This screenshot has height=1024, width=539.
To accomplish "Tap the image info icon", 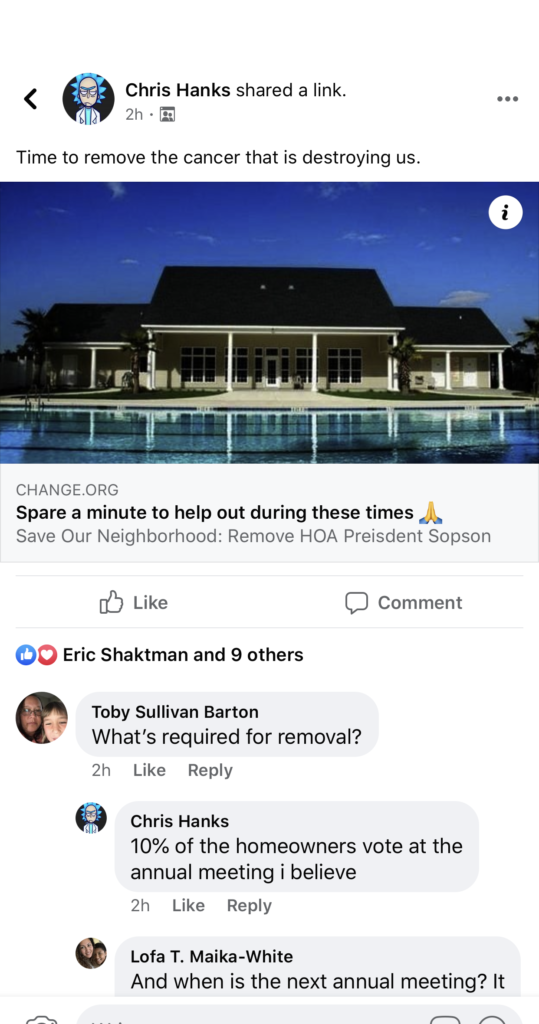I will click(505, 212).
